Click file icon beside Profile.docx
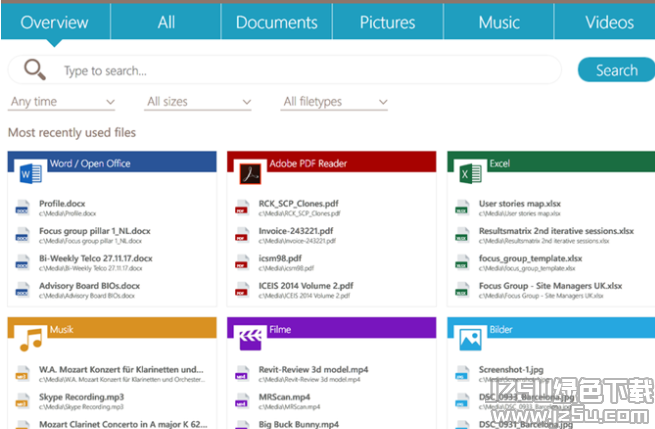The width and height of the screenshot is (655, 429). [x=22, y=208]
